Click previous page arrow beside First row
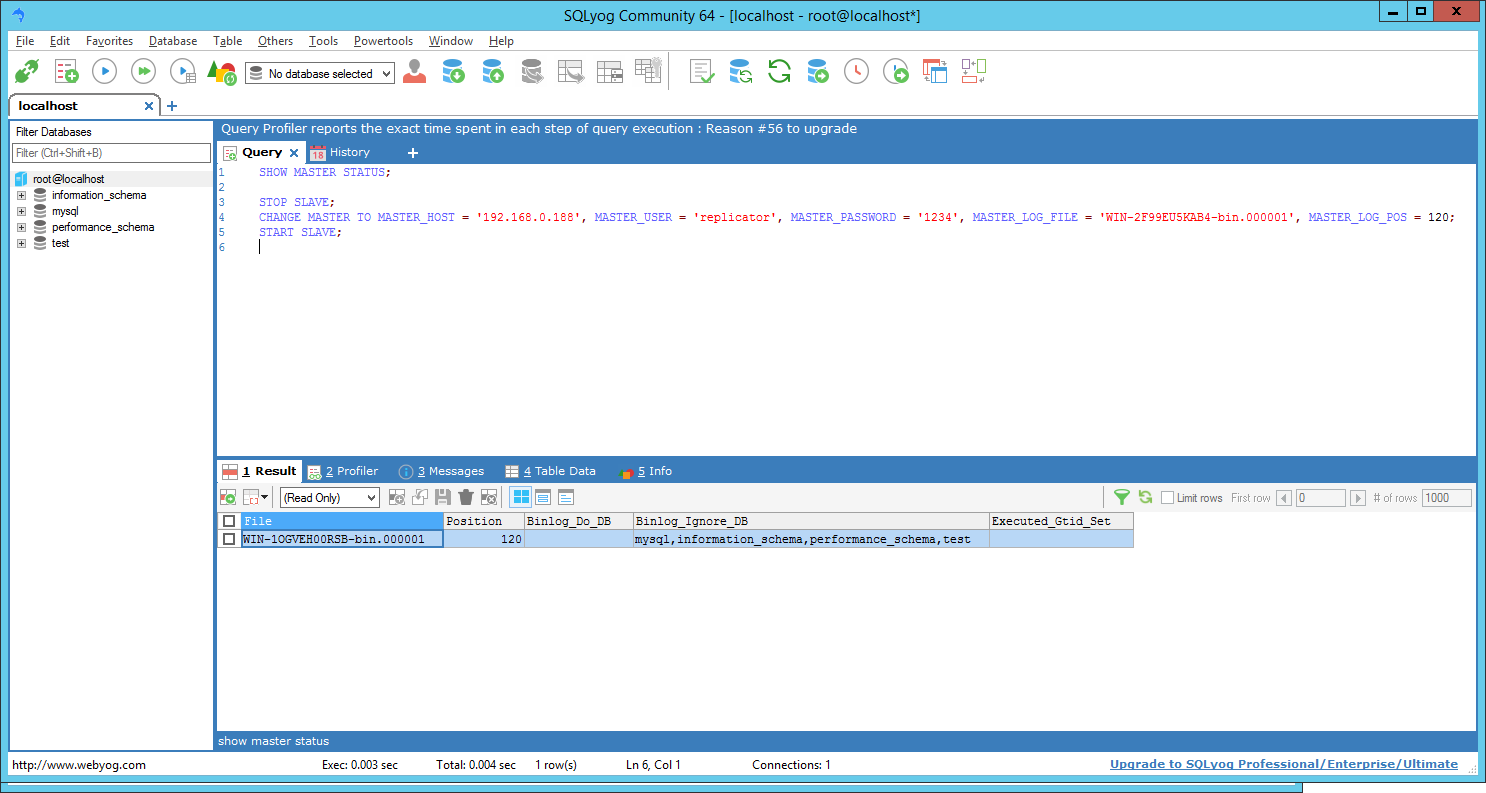The height and width of the screenshot is (793, 1486). tap(1284, 498)
